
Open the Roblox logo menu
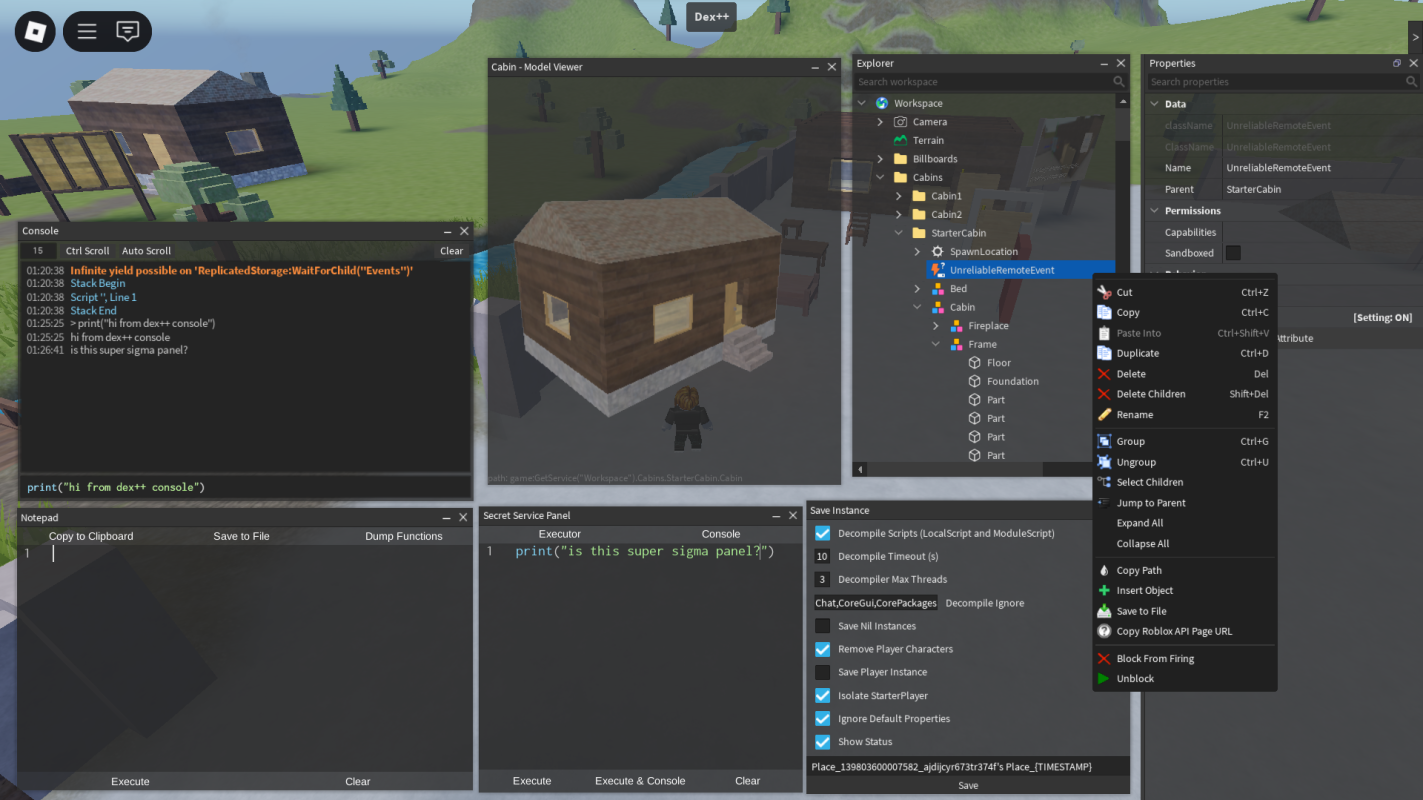[35, 32]
